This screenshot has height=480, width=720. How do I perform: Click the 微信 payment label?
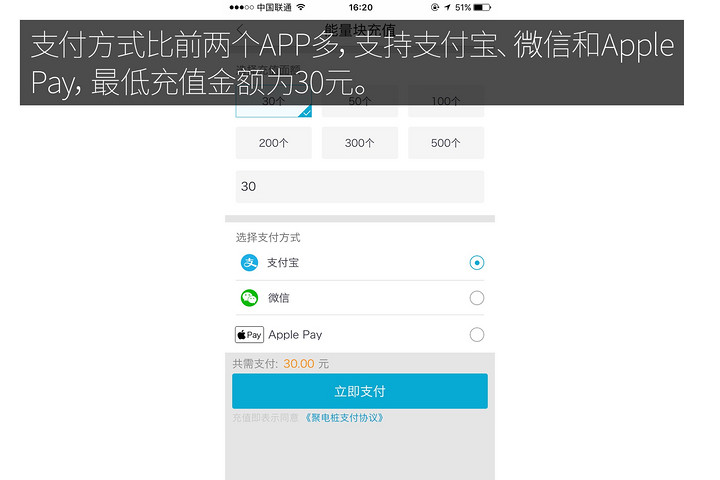(279, 298)
